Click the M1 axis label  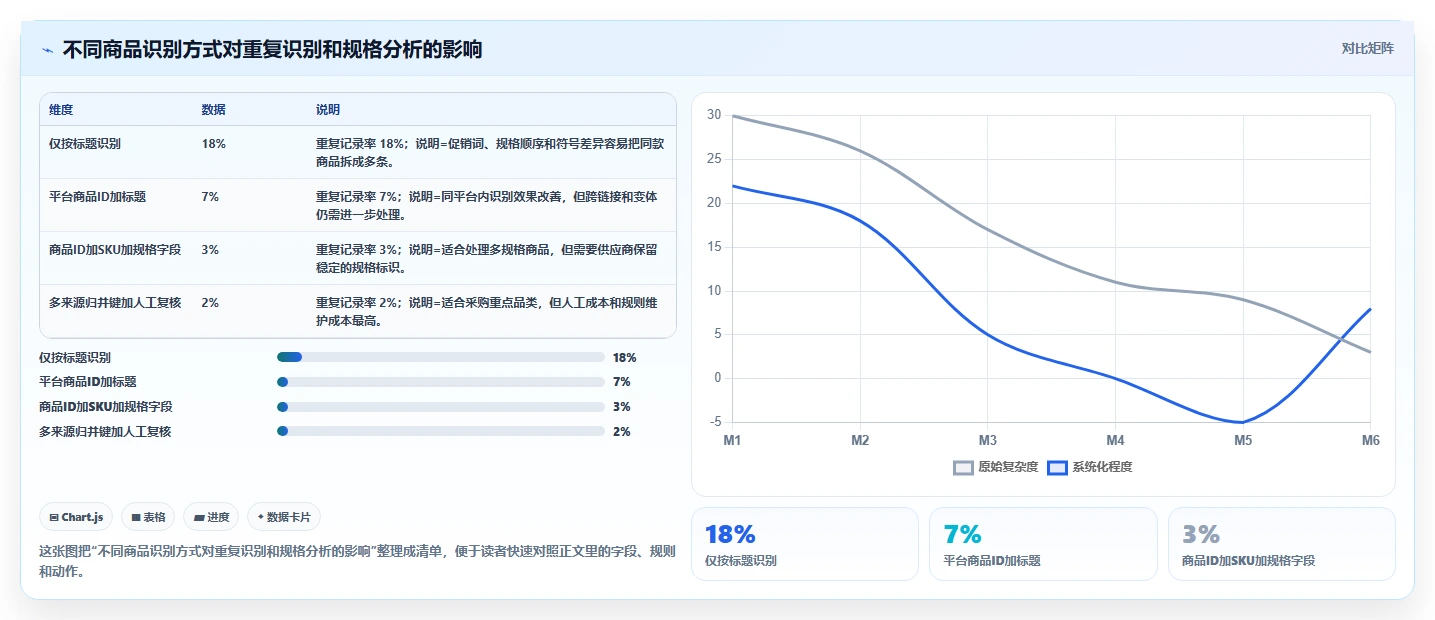coord(732,441)
